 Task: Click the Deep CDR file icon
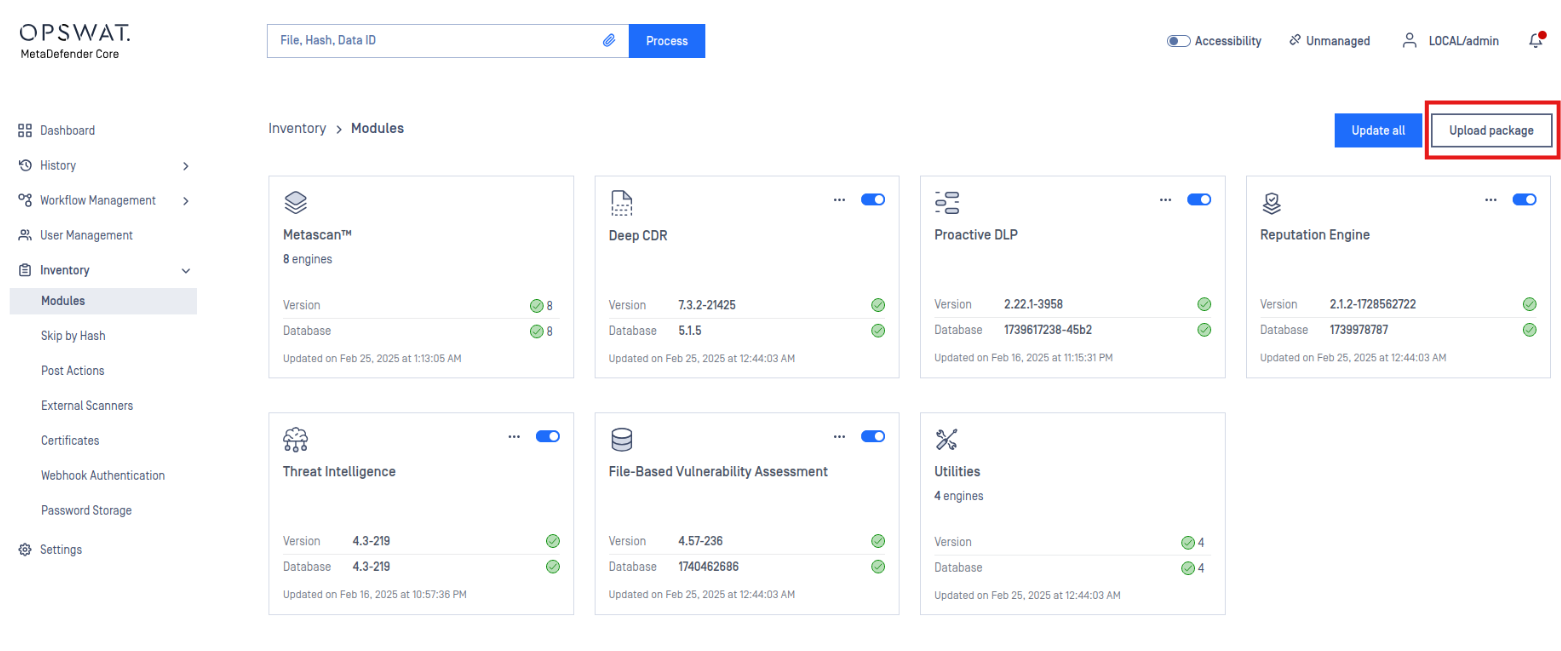pos(621,203)
